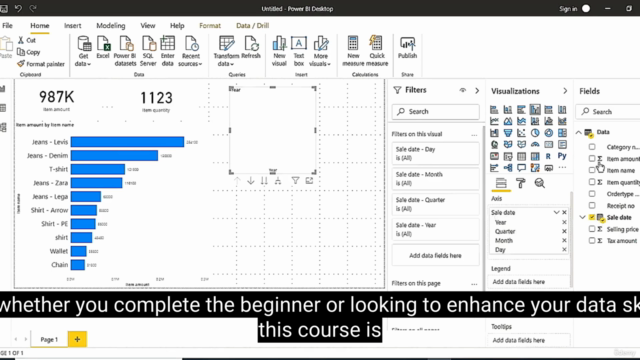
Task: Collapse the Sale date hierarchy in Fields
Action: pyautogui.click(x=582, y=217)
